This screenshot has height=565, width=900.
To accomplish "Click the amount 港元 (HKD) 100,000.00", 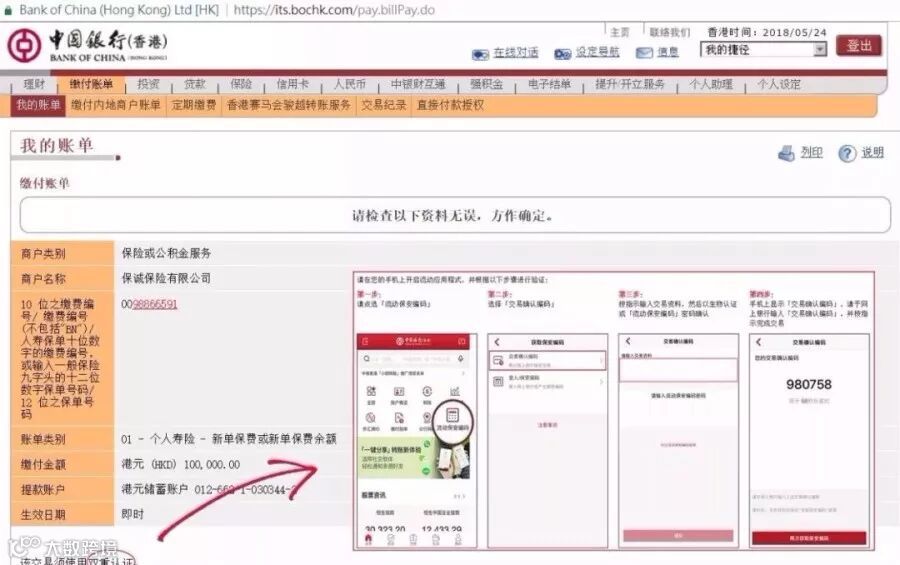I will coord(181,464).
